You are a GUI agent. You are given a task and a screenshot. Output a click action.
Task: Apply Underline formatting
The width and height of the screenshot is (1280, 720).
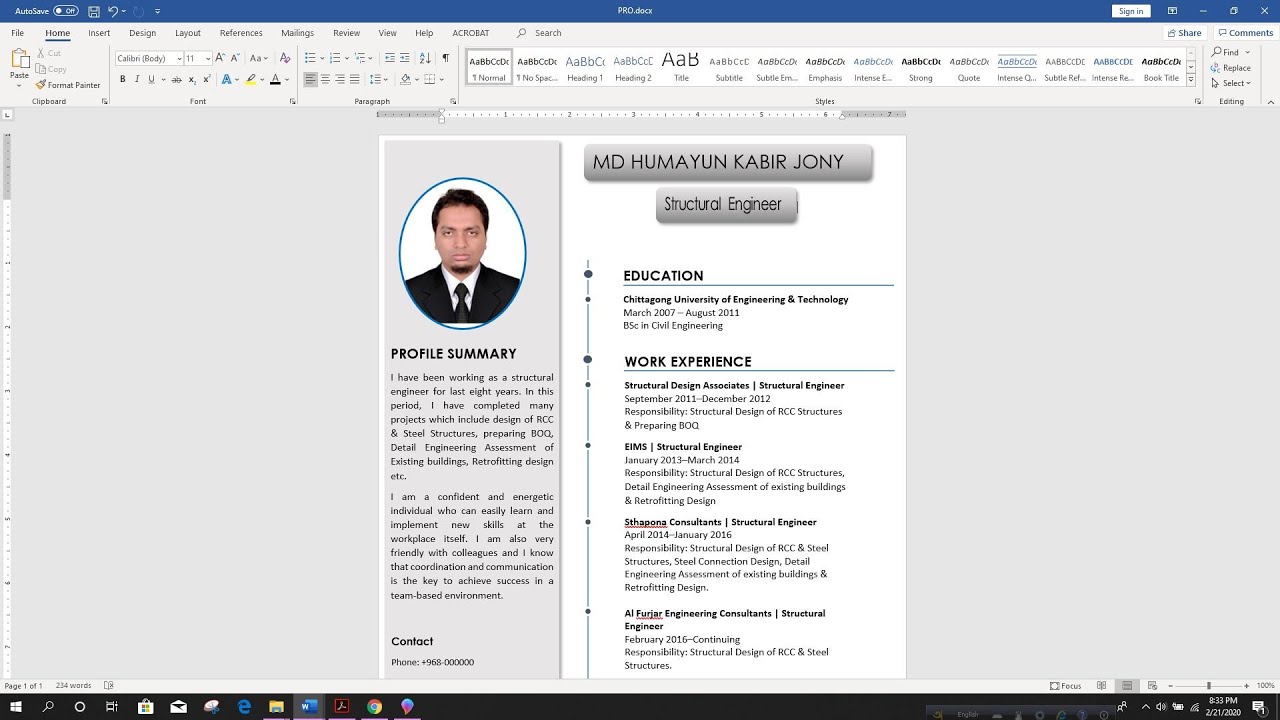[151, 79]
